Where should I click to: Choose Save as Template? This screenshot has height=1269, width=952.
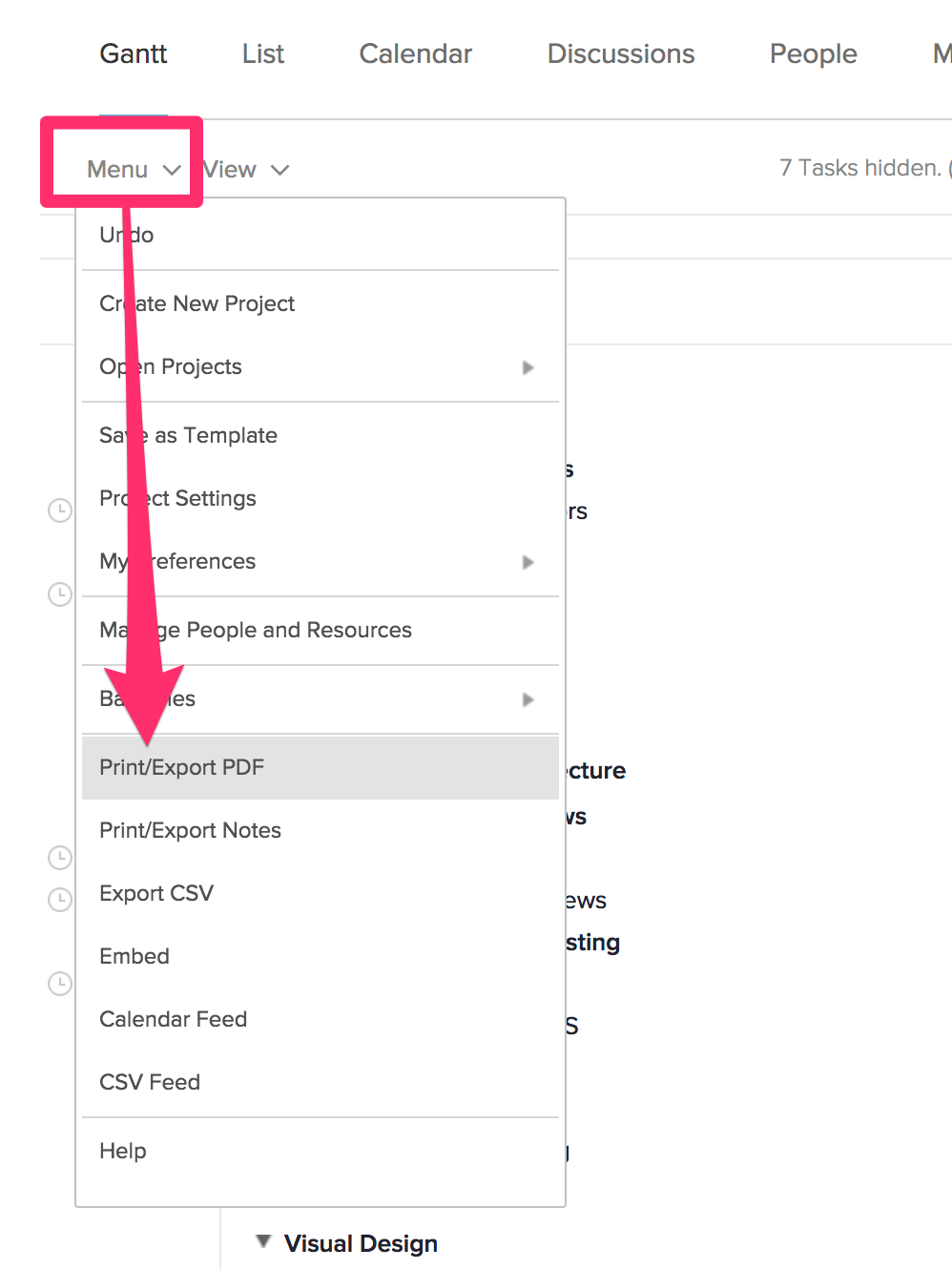click(188, 435)
